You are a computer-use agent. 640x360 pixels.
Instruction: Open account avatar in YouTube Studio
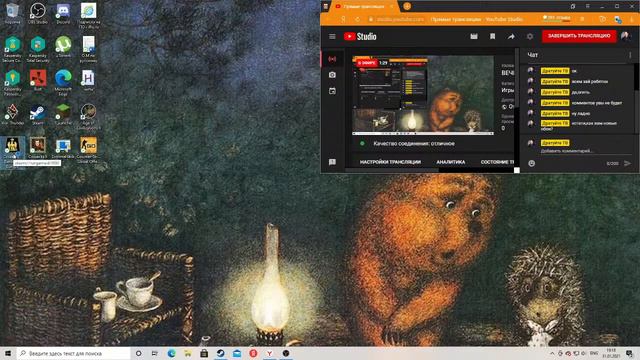coord(625,36)
